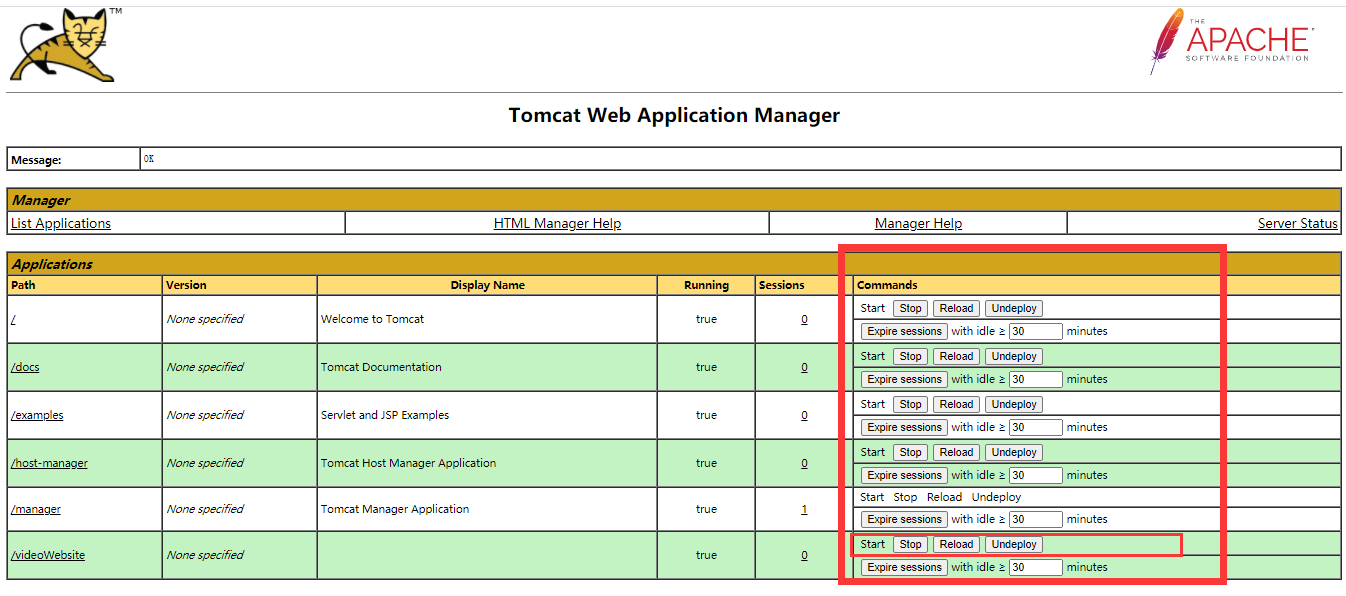This screenshot has width=1346, height=596.
Task: Reload the /docs application
Action: [956, 356]
